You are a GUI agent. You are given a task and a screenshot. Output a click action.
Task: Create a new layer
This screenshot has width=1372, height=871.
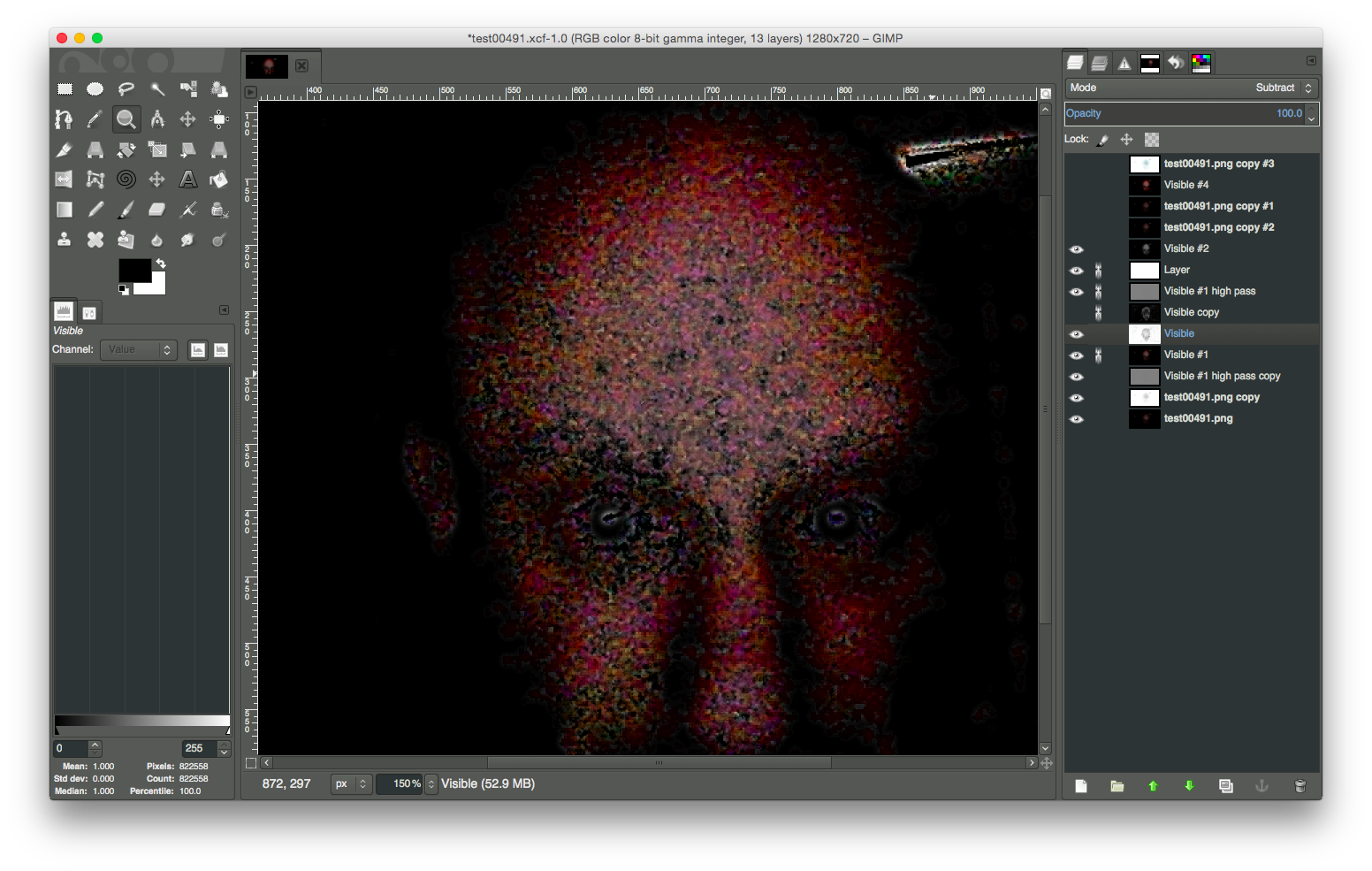point(1081,786)
